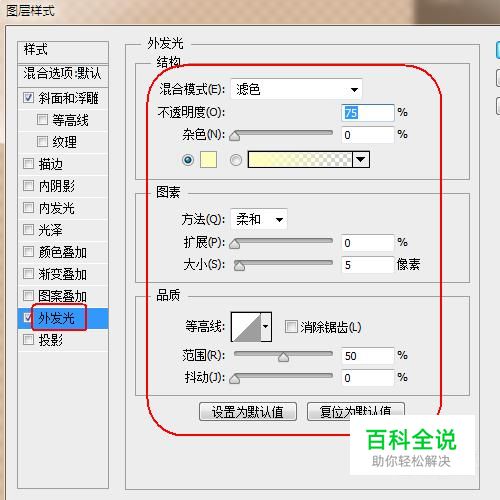The height and width of the screenshot is (500, 500).
Task: Click the 扩展 spread slider handle
Action: (x=235, y=244)
